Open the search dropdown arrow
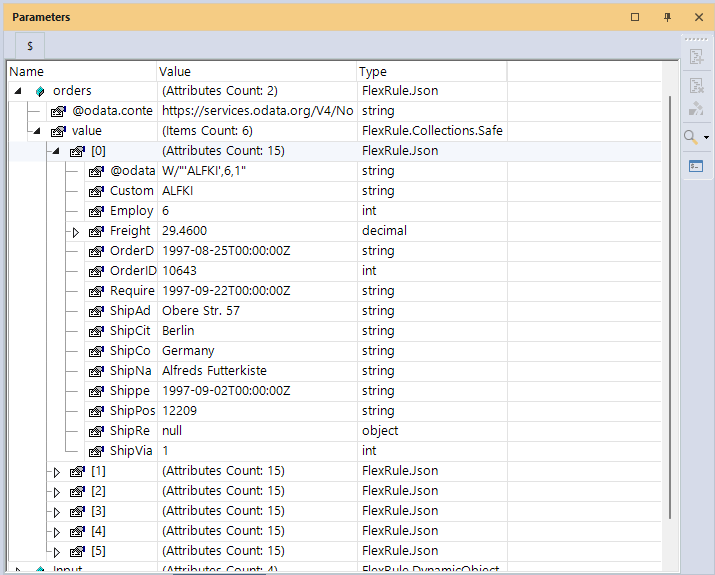The image size is (715, 575). [x=706, y=137]
